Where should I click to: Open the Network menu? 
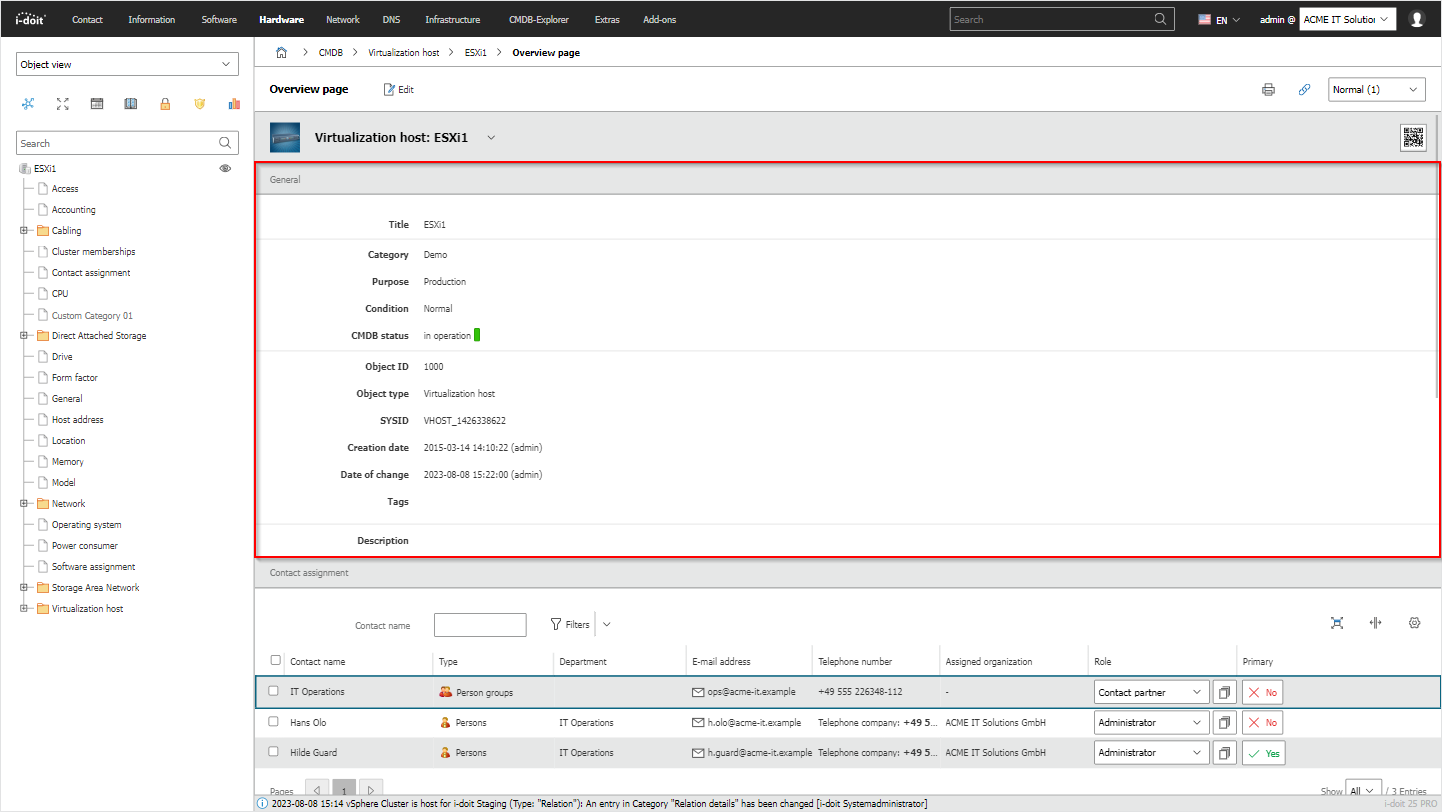343,19
